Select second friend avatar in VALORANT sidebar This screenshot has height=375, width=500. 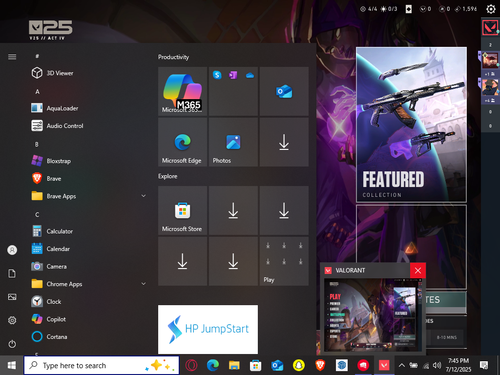[490, 87]
